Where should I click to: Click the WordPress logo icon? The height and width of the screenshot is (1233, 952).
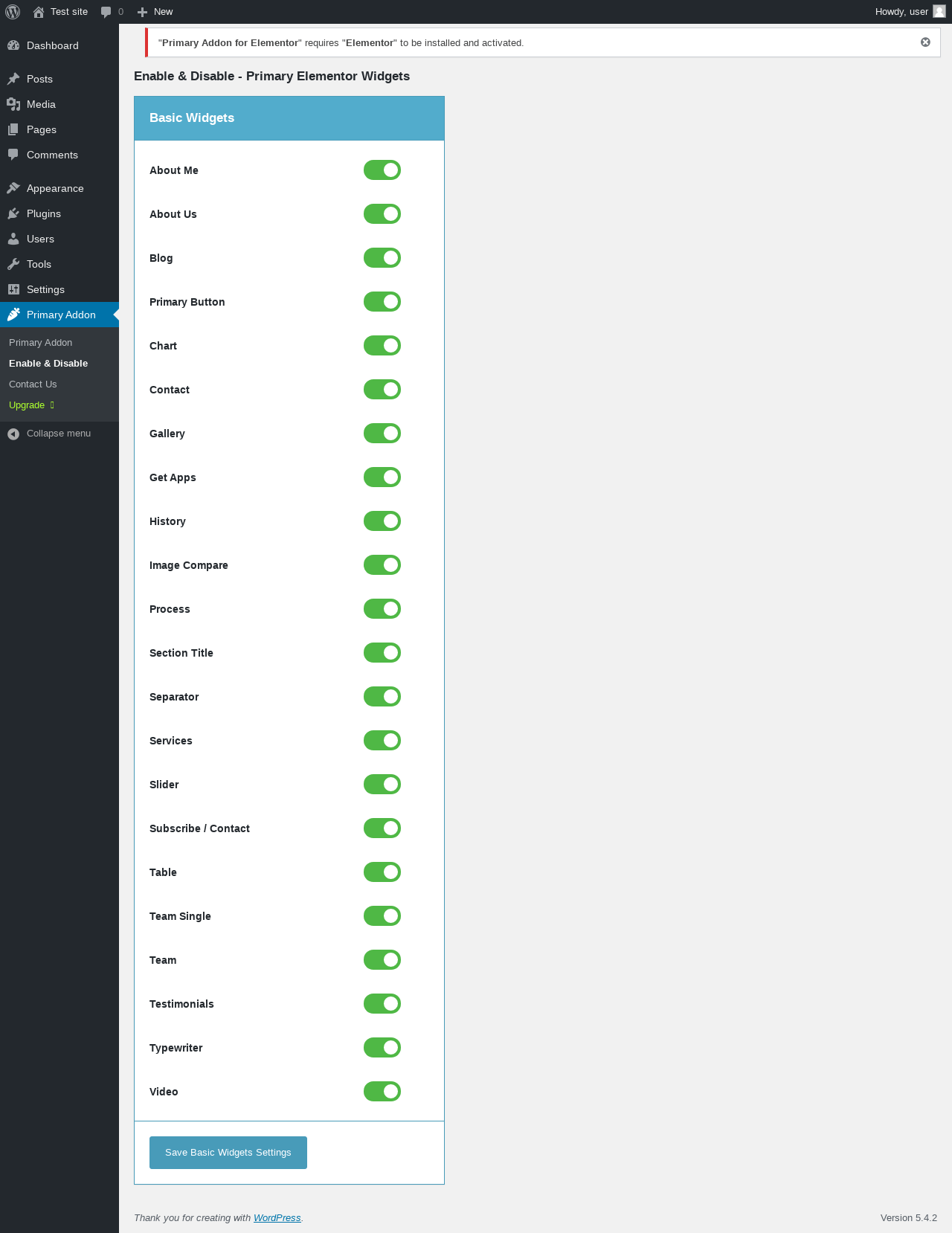coord(13,12)
